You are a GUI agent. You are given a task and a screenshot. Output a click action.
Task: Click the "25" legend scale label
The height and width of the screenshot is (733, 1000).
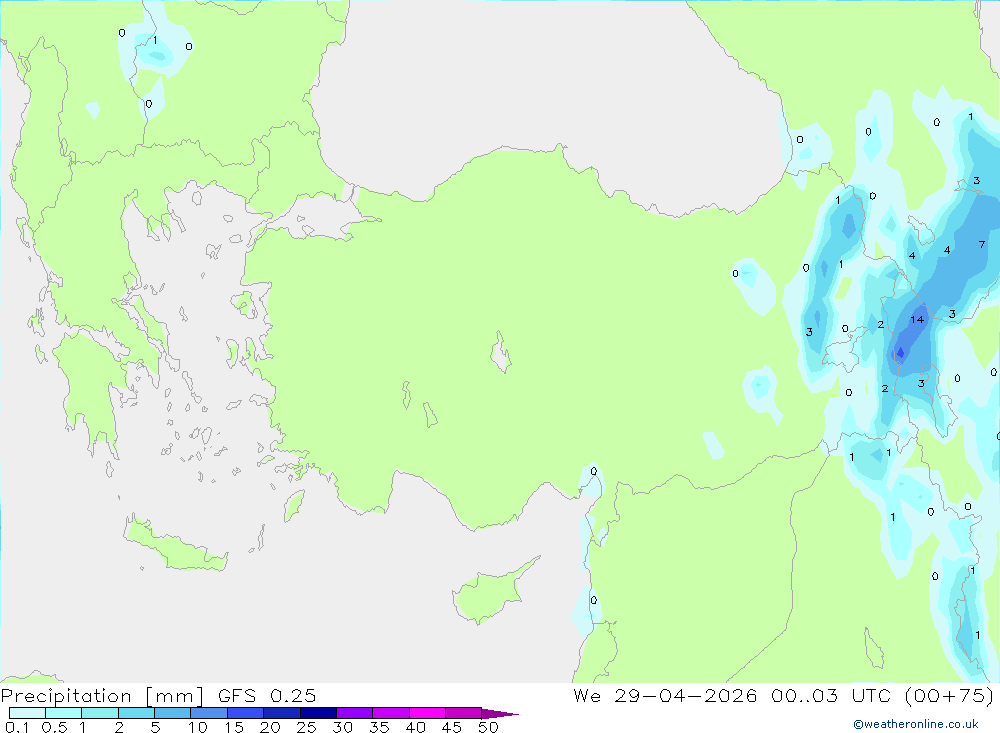click(307, 727)
